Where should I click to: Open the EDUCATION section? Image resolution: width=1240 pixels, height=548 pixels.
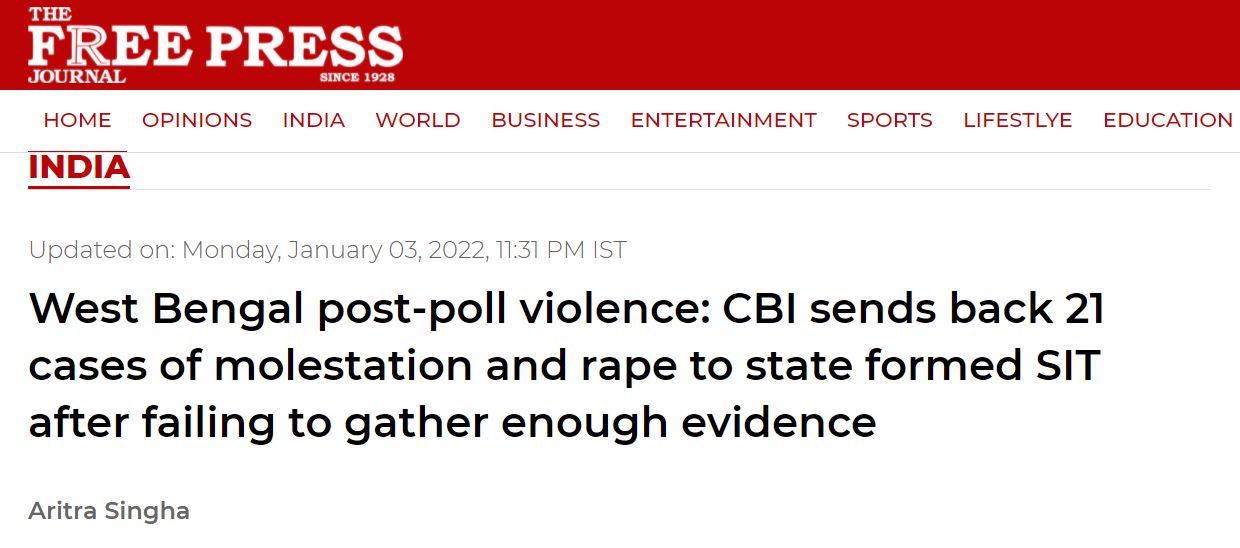(1167, 120)
